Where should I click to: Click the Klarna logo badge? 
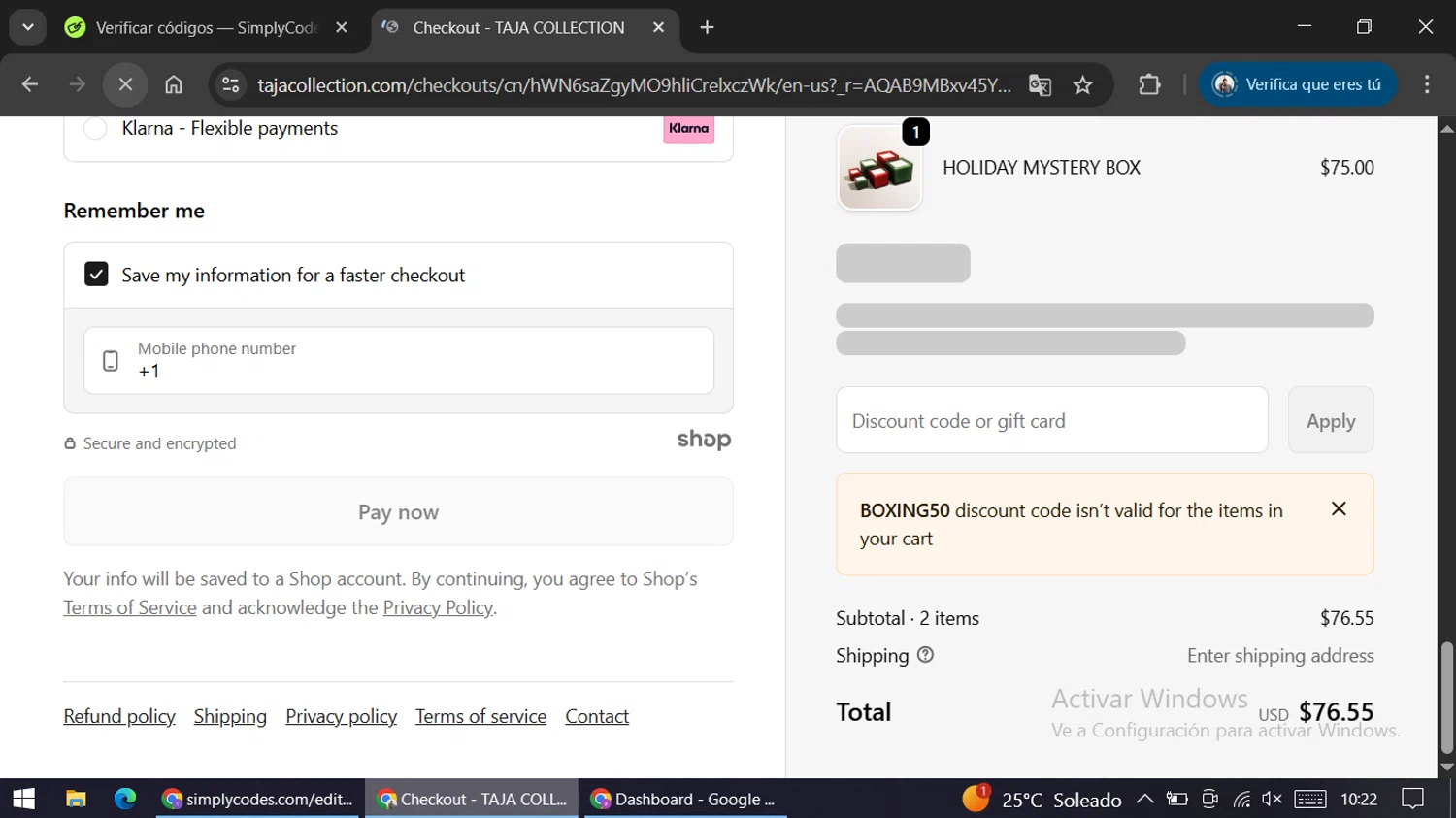coord(689,129)
